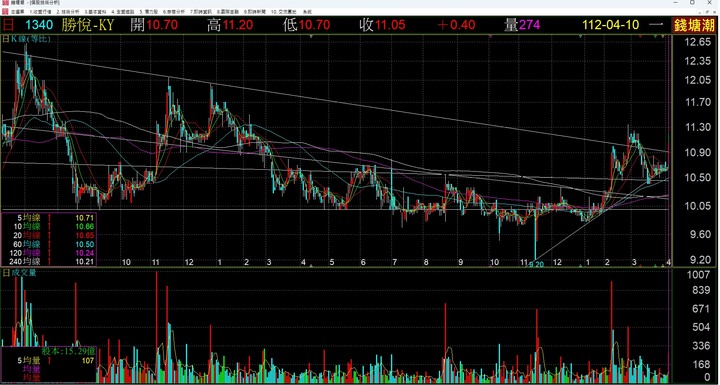Click the 日K線 chart title label

click(26, 39)
